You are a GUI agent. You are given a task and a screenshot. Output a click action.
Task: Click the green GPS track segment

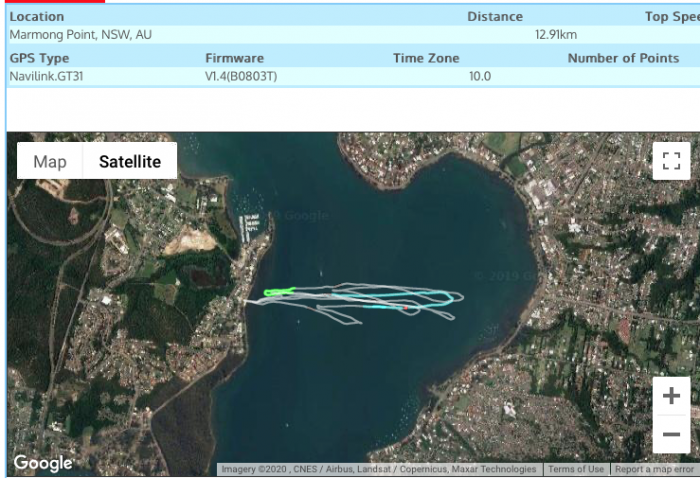coord(278,292)
